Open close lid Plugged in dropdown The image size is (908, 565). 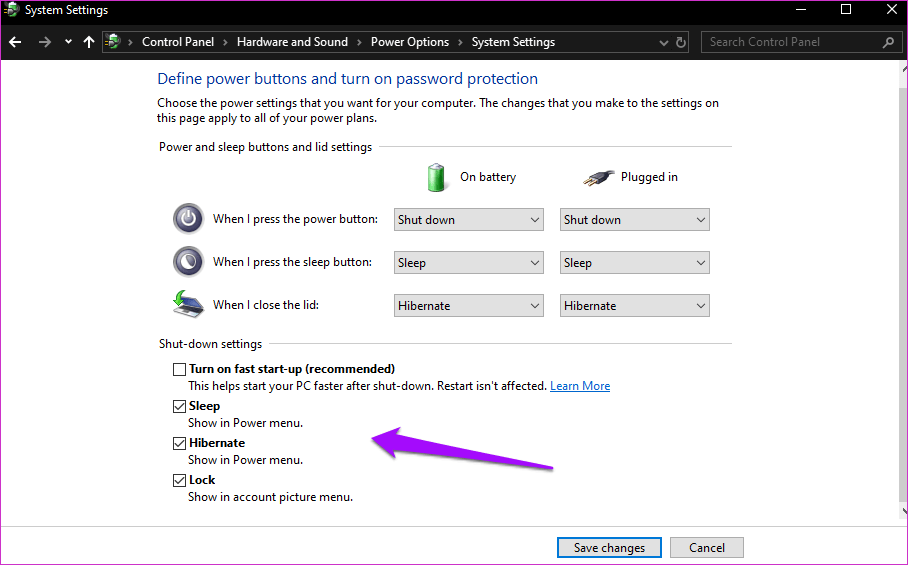click(x=635, y=305)
